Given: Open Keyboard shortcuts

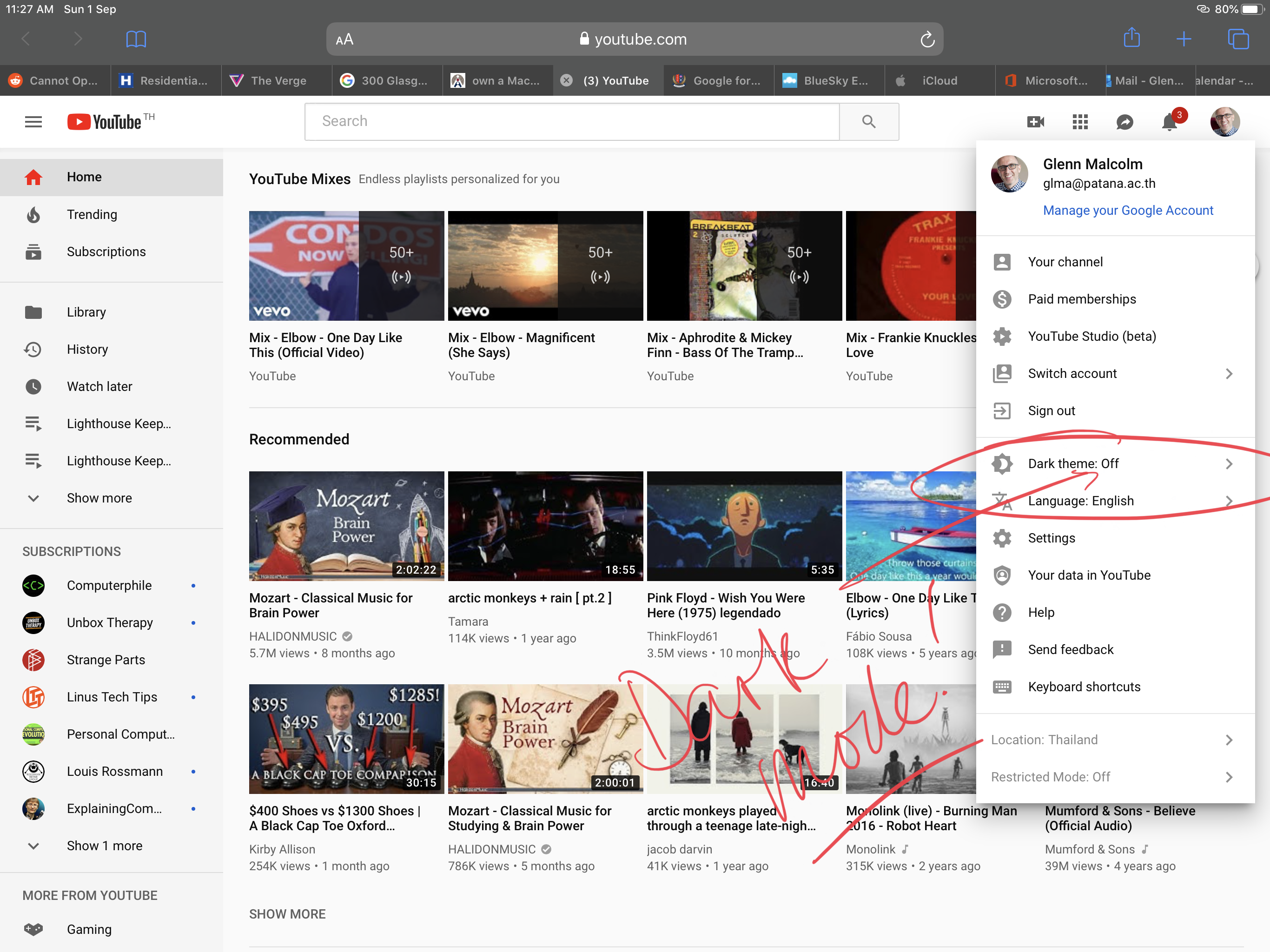Looking at the screenshot, I should 1115,687.
